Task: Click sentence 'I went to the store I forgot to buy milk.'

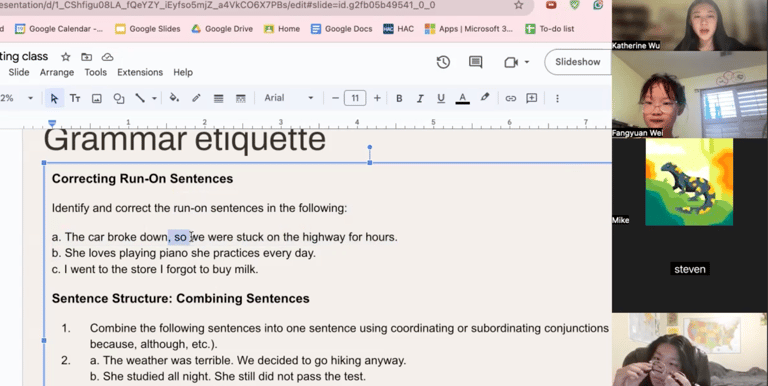Action: click(x=161, y=269)
